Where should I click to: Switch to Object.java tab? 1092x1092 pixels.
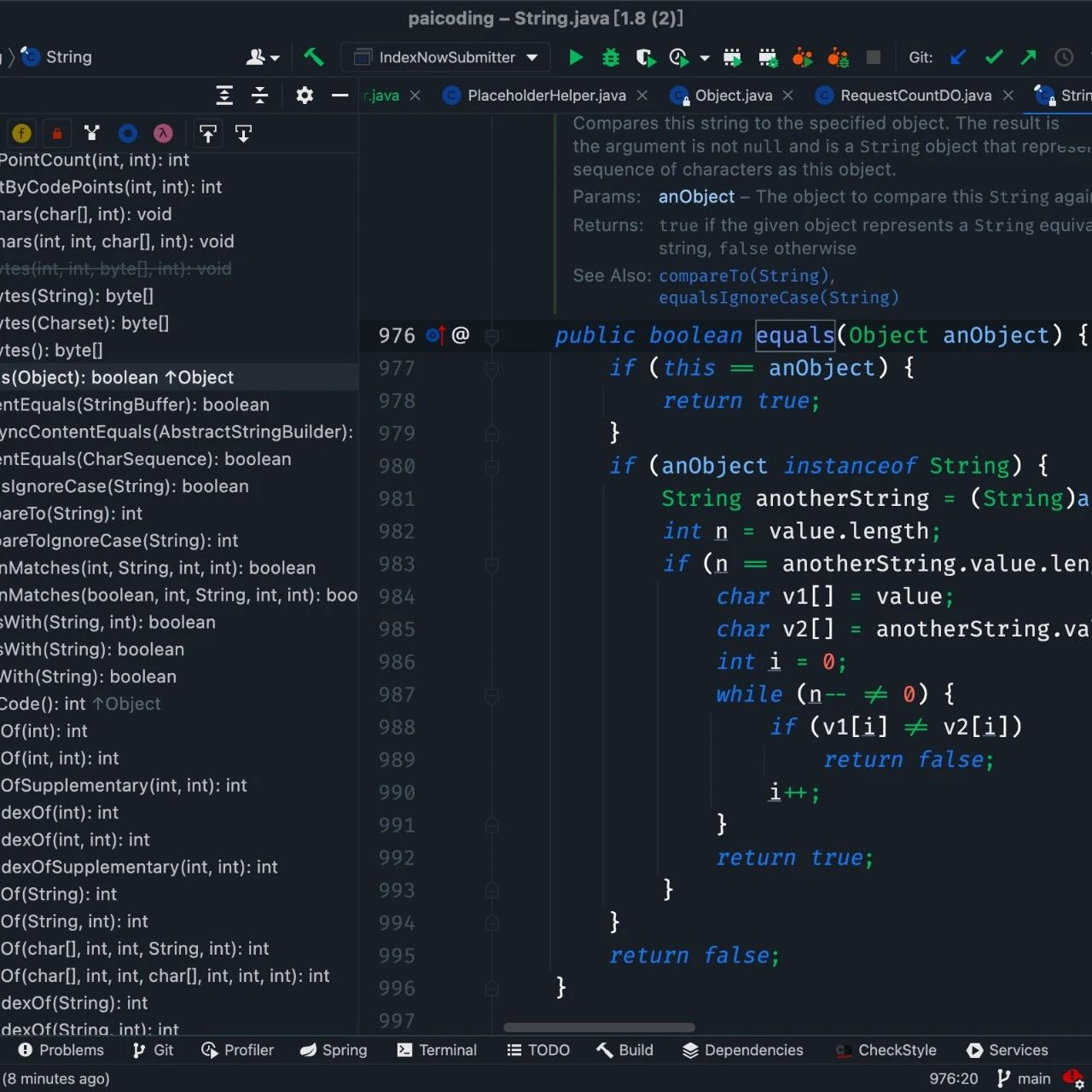point(733,96)
